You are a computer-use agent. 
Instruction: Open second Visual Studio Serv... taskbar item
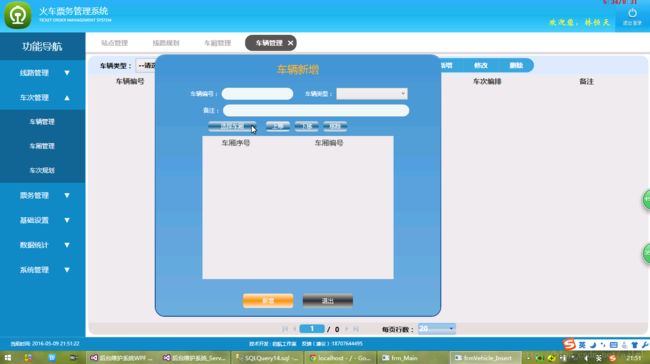point(194,358)
